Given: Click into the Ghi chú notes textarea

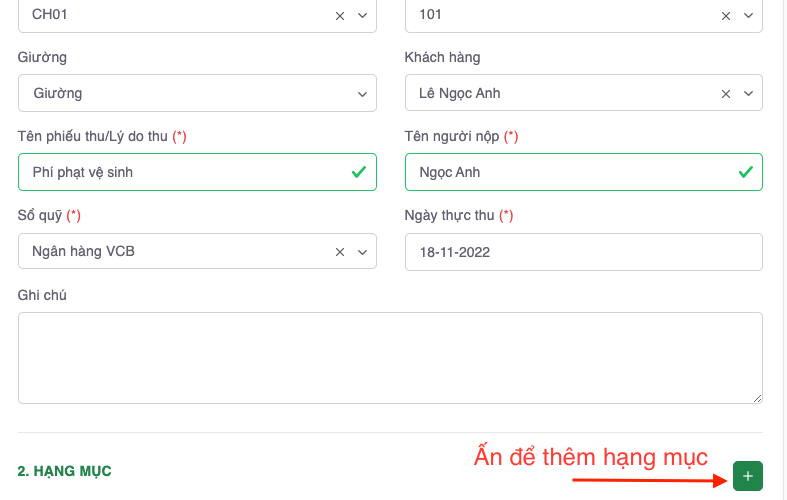Looking at the screenshot, I should click(x=390, y=357).
